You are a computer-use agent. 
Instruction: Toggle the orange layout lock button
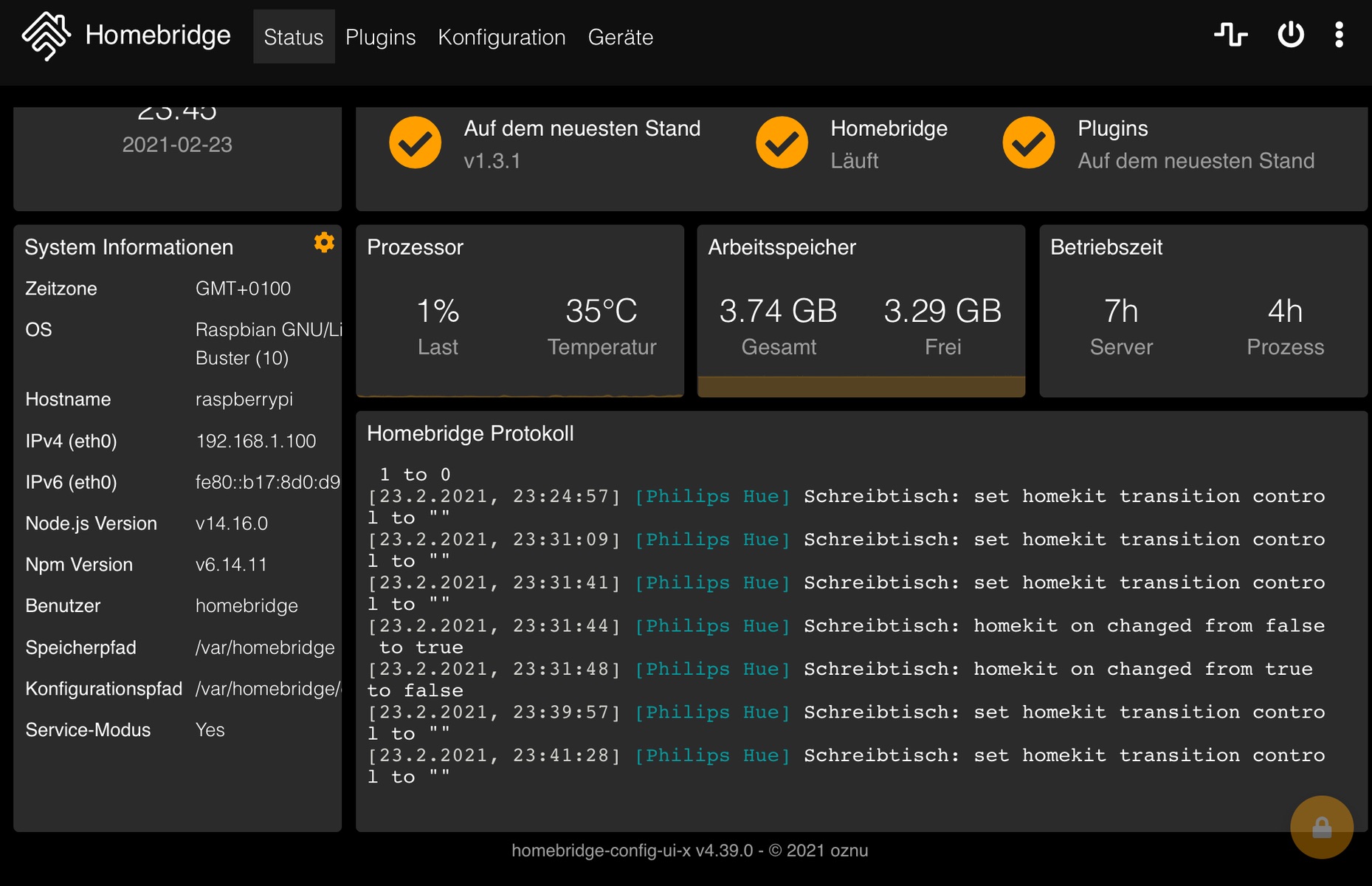(1321, 827)
